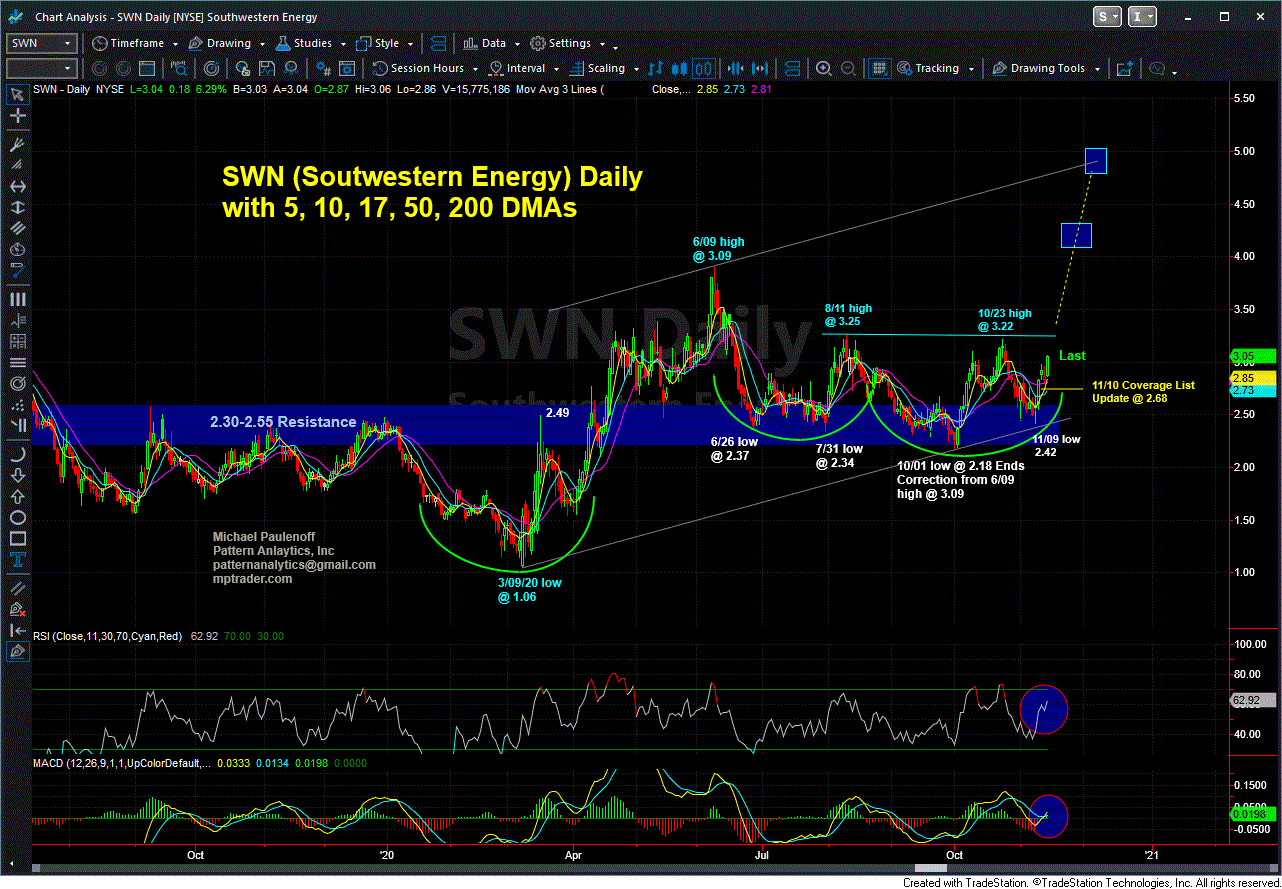Screen dimensions: 1282x889
Task: Click the green 3.05 last price marker
Action: (x=1254, y=356)
